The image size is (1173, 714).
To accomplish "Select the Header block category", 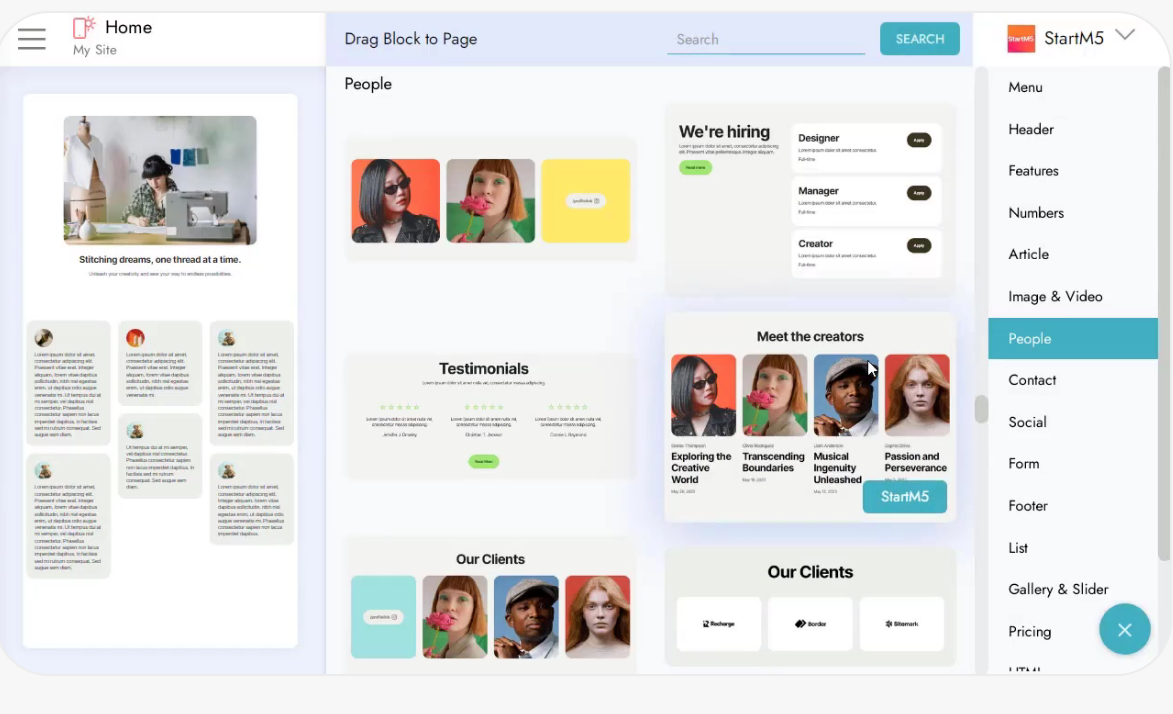I will coord(1030,129).
